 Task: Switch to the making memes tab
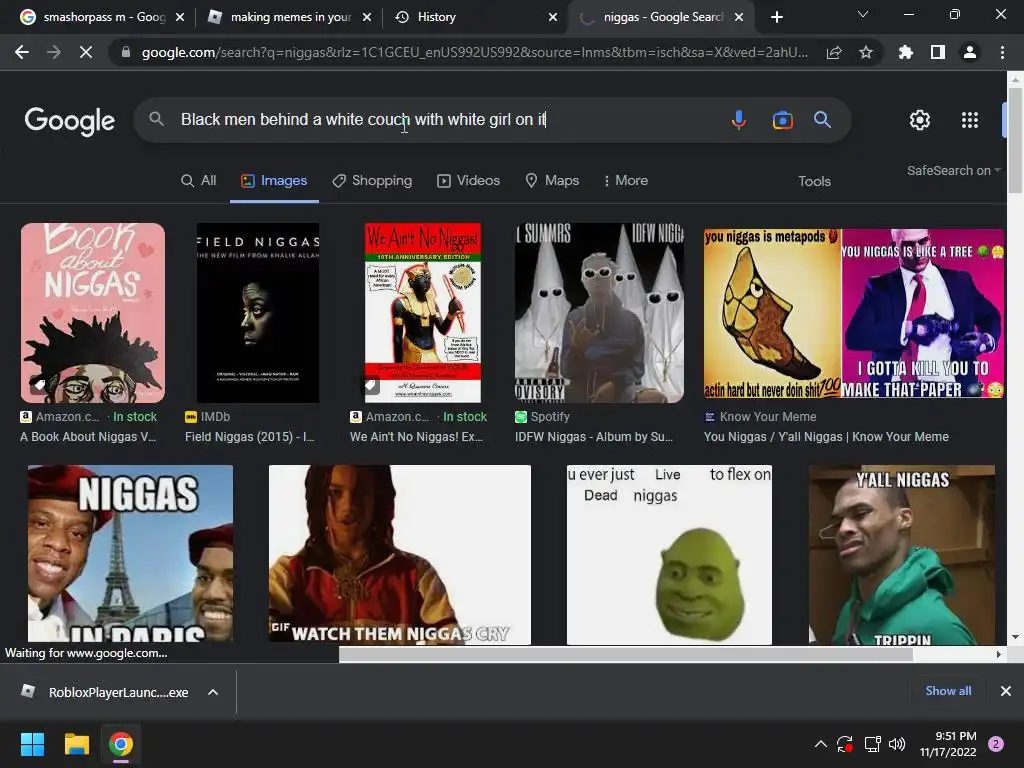coord(287,17)
